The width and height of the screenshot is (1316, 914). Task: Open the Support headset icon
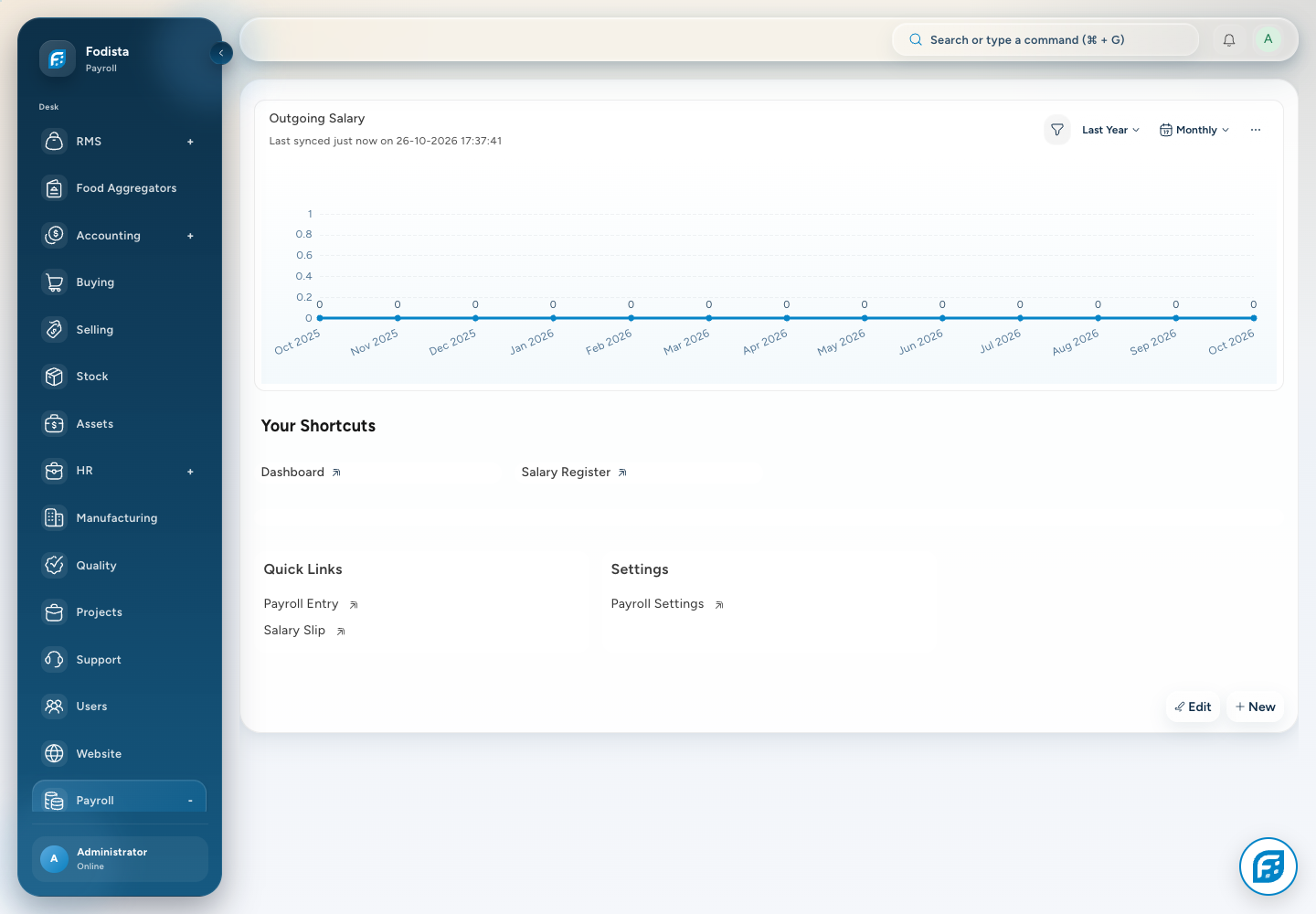click(x=55, y=659)
